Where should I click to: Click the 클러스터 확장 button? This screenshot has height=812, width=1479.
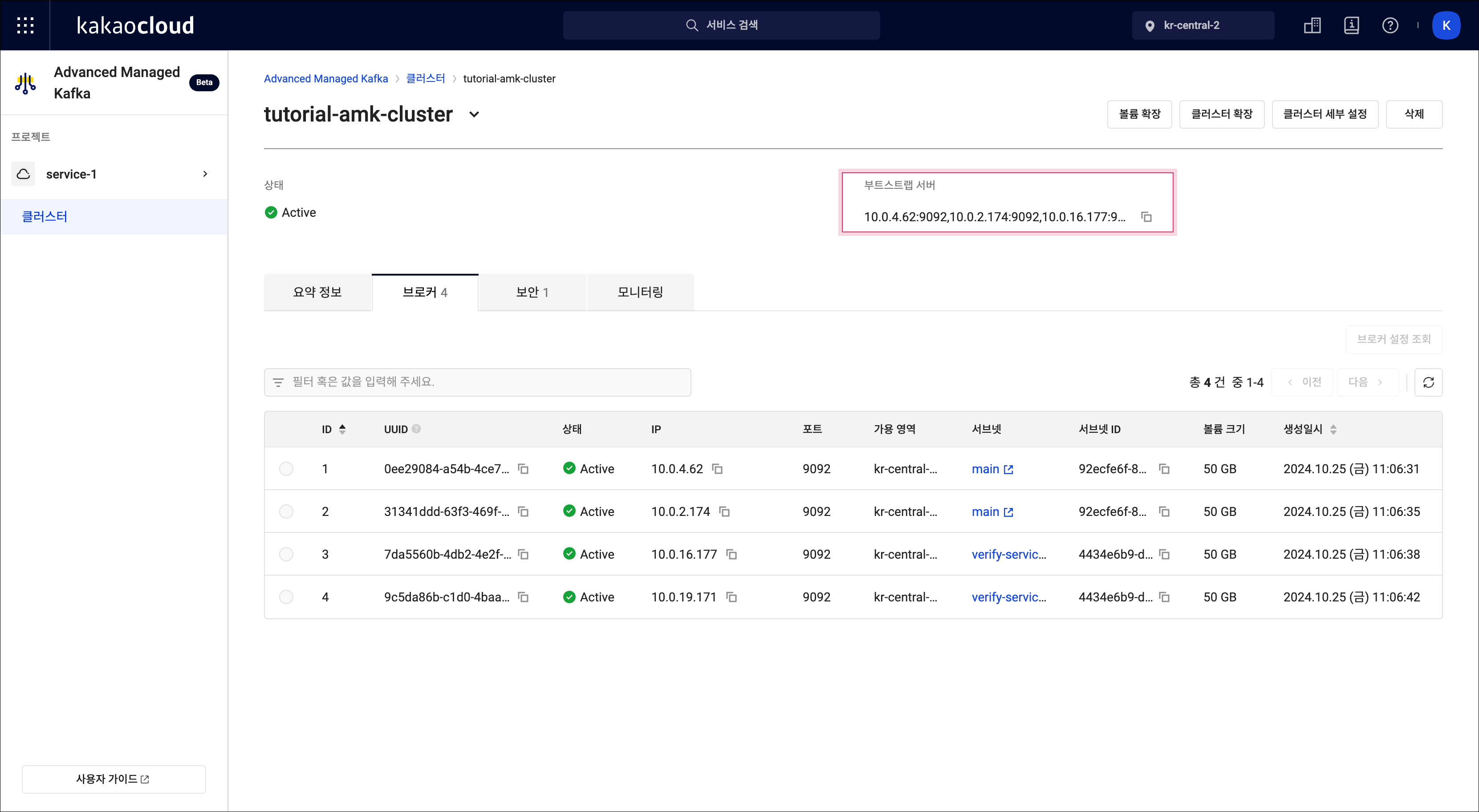coord(1222,114)
